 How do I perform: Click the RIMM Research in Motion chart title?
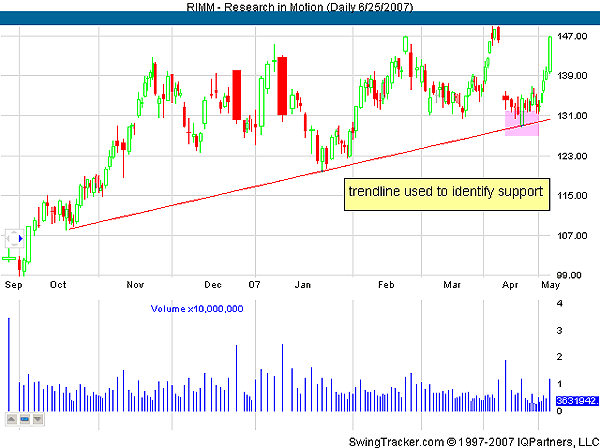(x=300, y=6)
